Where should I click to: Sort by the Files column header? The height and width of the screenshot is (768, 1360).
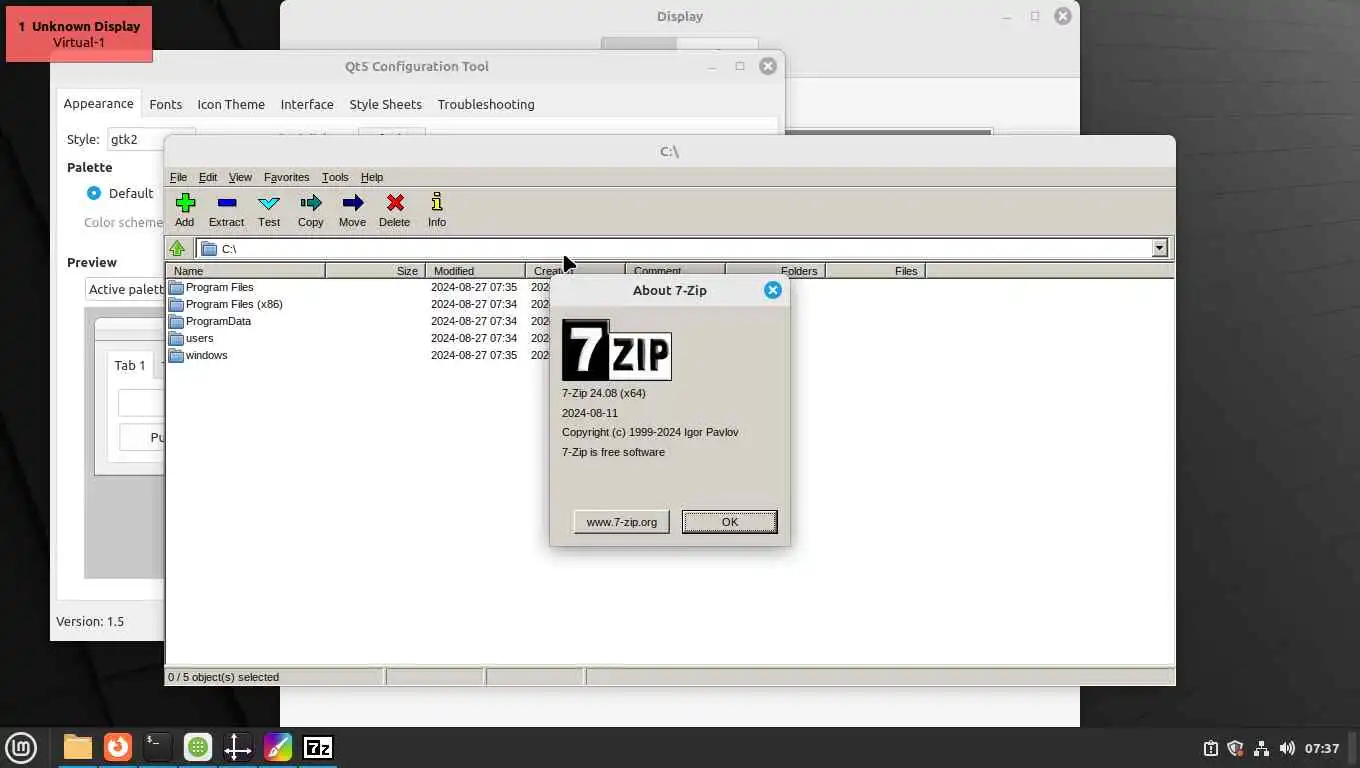click(x=876, y=271)
